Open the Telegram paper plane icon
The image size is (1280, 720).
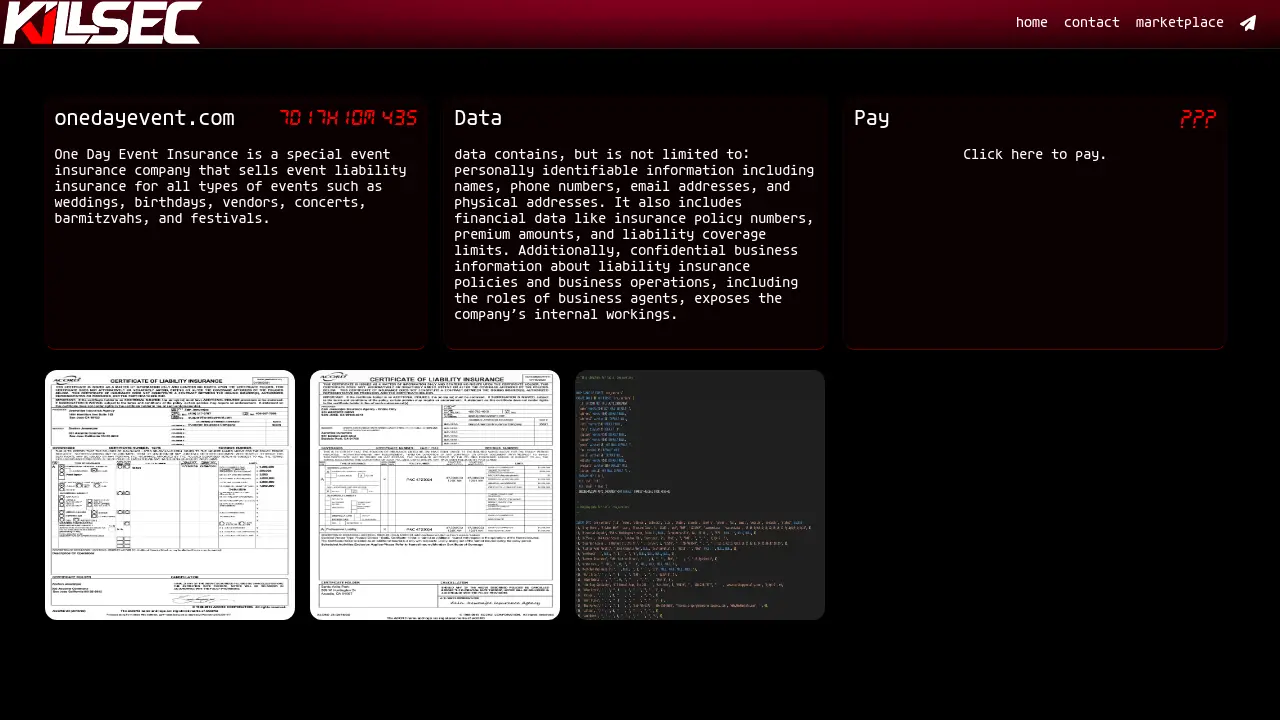[x=1248, y=23]
